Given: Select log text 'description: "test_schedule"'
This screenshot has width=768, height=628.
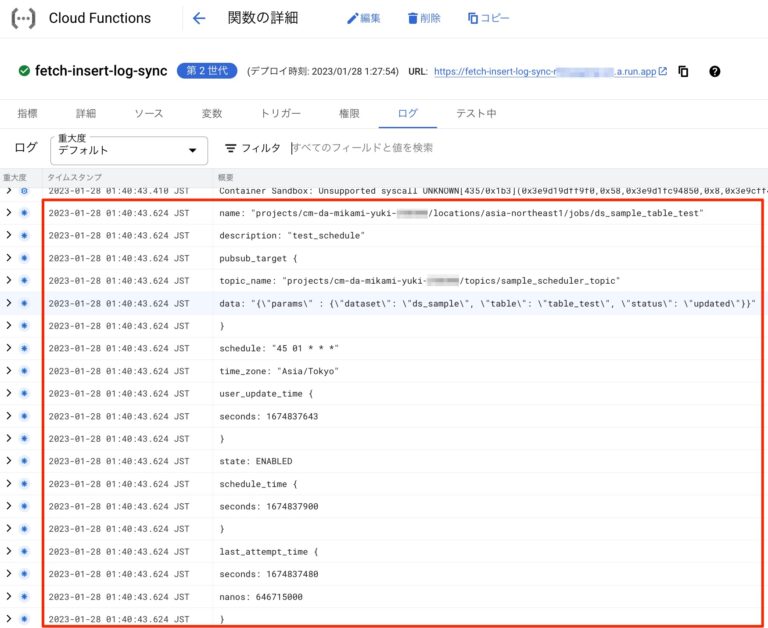Looking at the screenshot, I should pos(292,235).
